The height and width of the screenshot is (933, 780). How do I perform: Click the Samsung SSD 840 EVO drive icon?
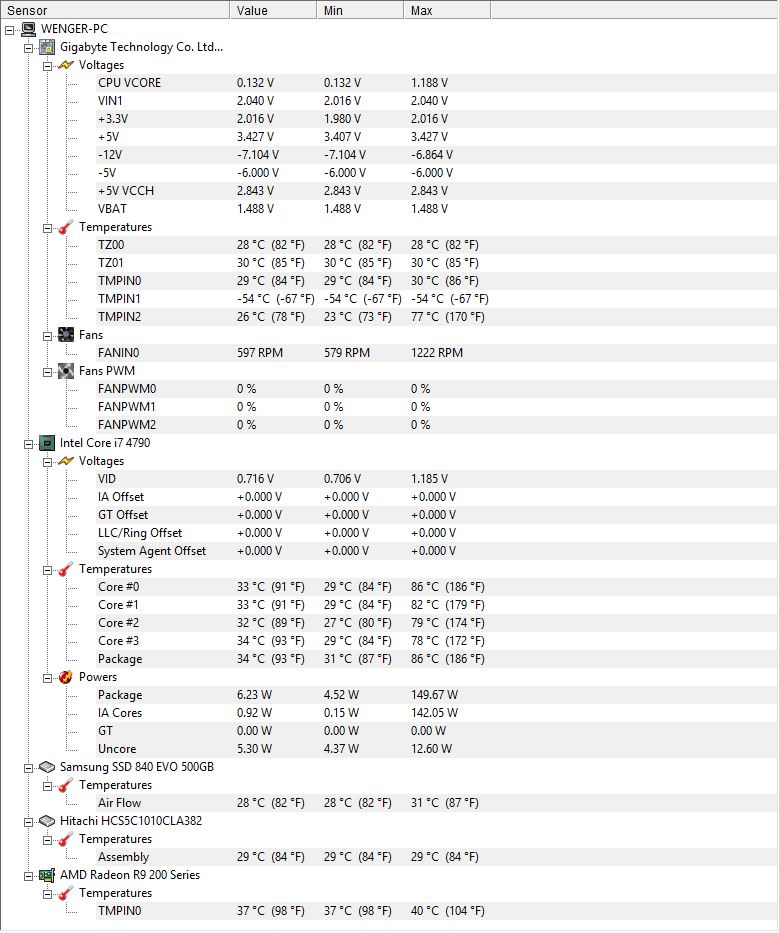coord(47,767)
